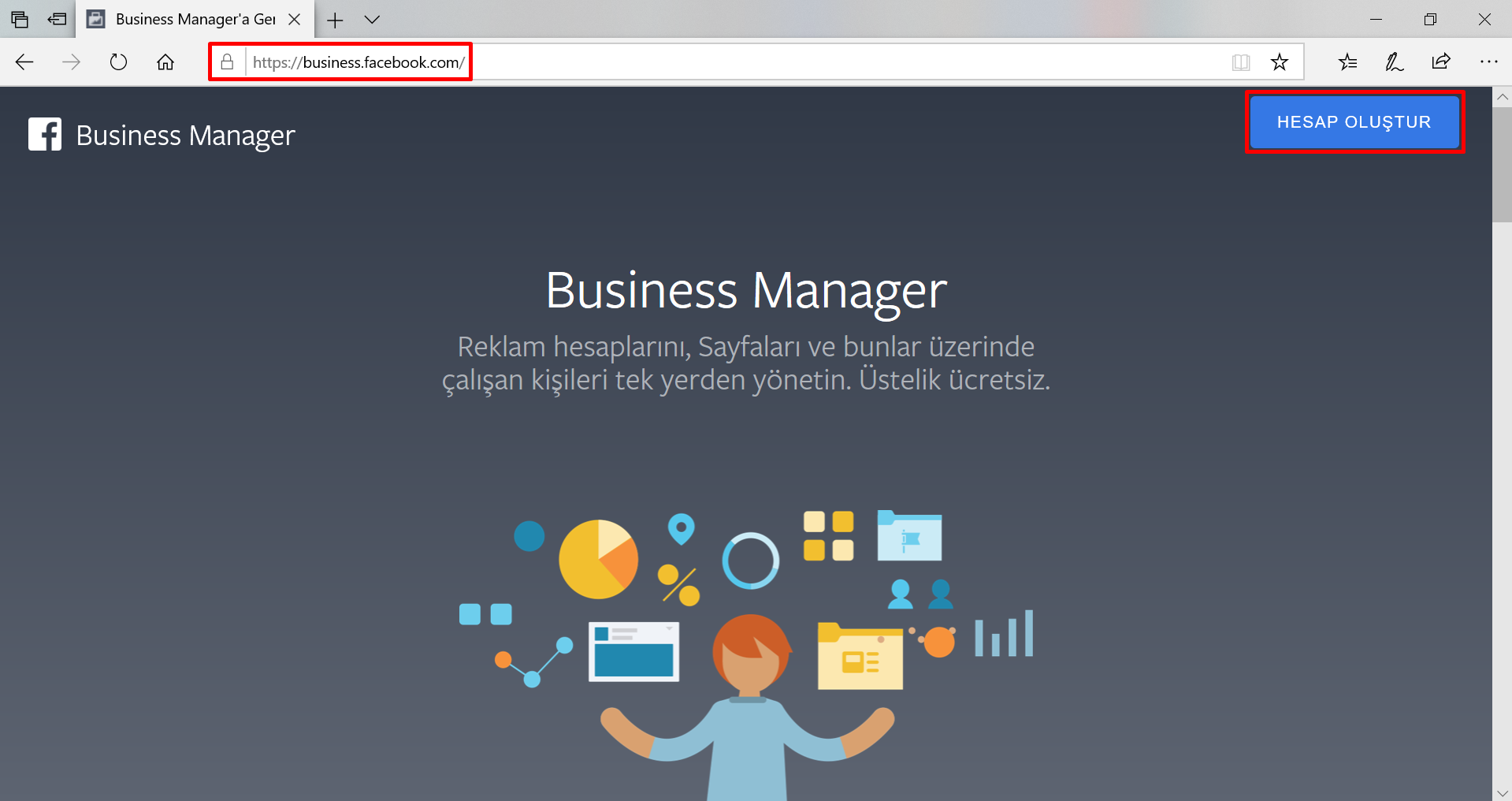This screenshot has height=801, width=1512.
Task: Click the Add notes pen icon
Action: point(1395,61)
